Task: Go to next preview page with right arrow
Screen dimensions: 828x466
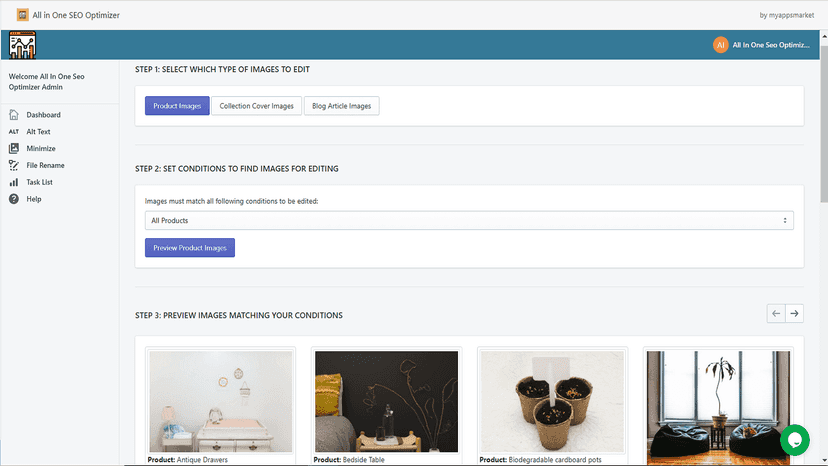Action: pos(794,314)
